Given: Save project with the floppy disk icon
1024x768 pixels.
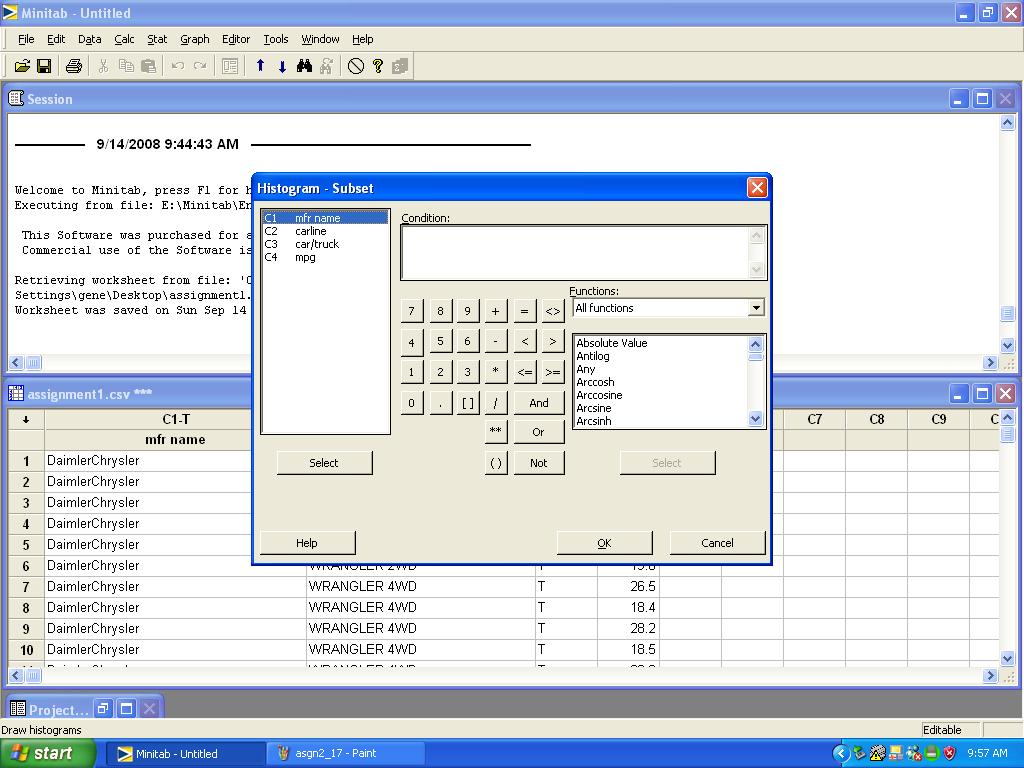Looking at the screenshot, I should pos(44,66).
